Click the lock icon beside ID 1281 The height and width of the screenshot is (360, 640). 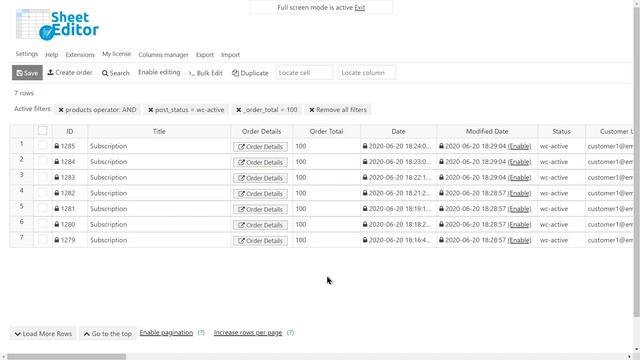57,209
